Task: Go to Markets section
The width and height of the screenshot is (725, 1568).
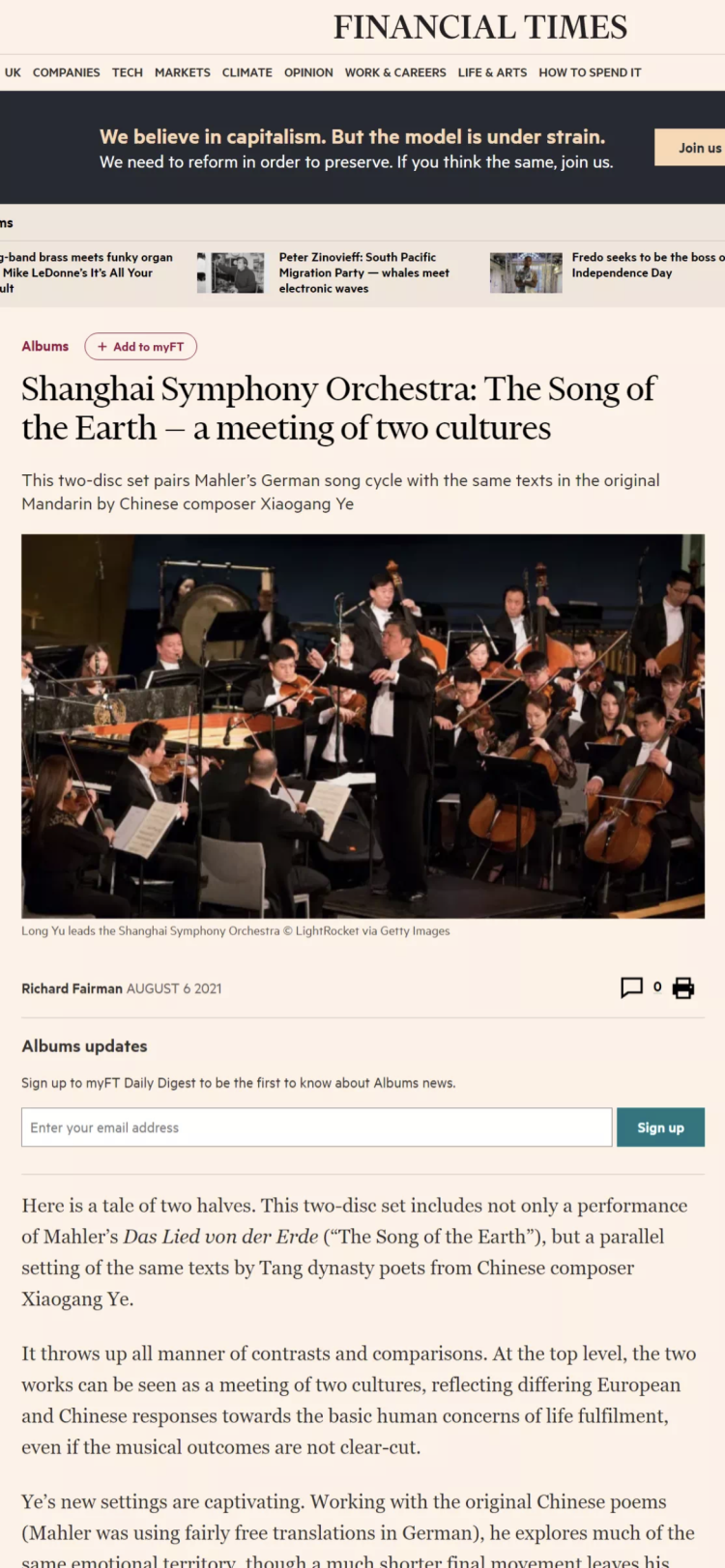Action: coord(182,72)
